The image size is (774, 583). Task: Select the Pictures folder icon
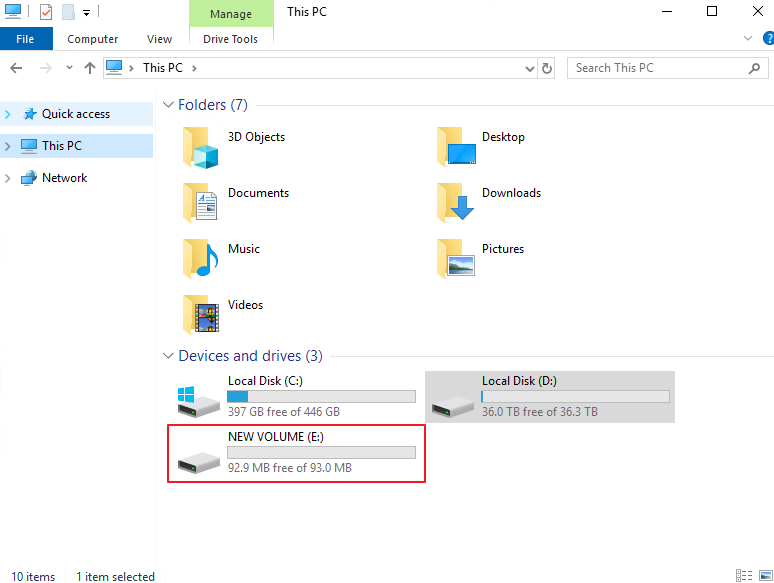pyautogui.click(x=456, y=258)
